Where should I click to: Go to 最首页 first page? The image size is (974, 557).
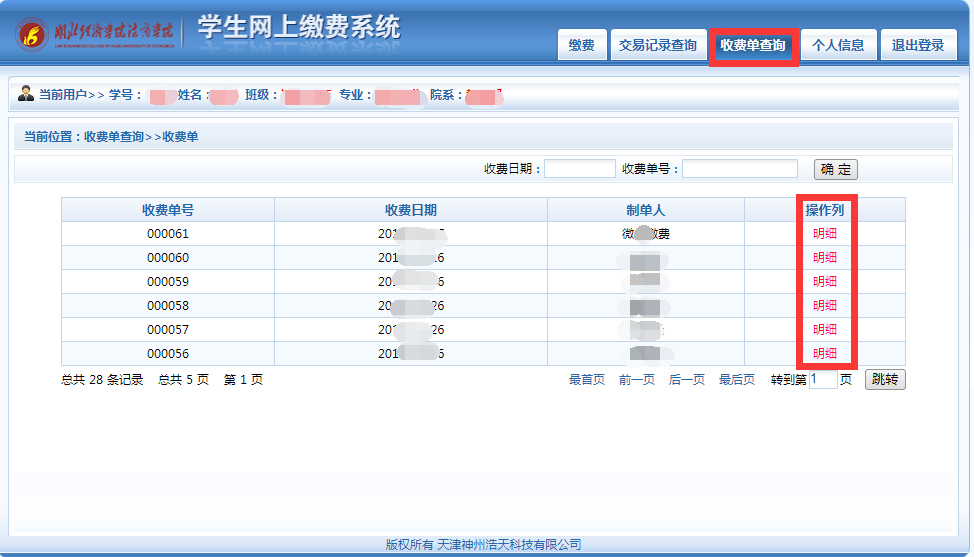click(587, 380)
